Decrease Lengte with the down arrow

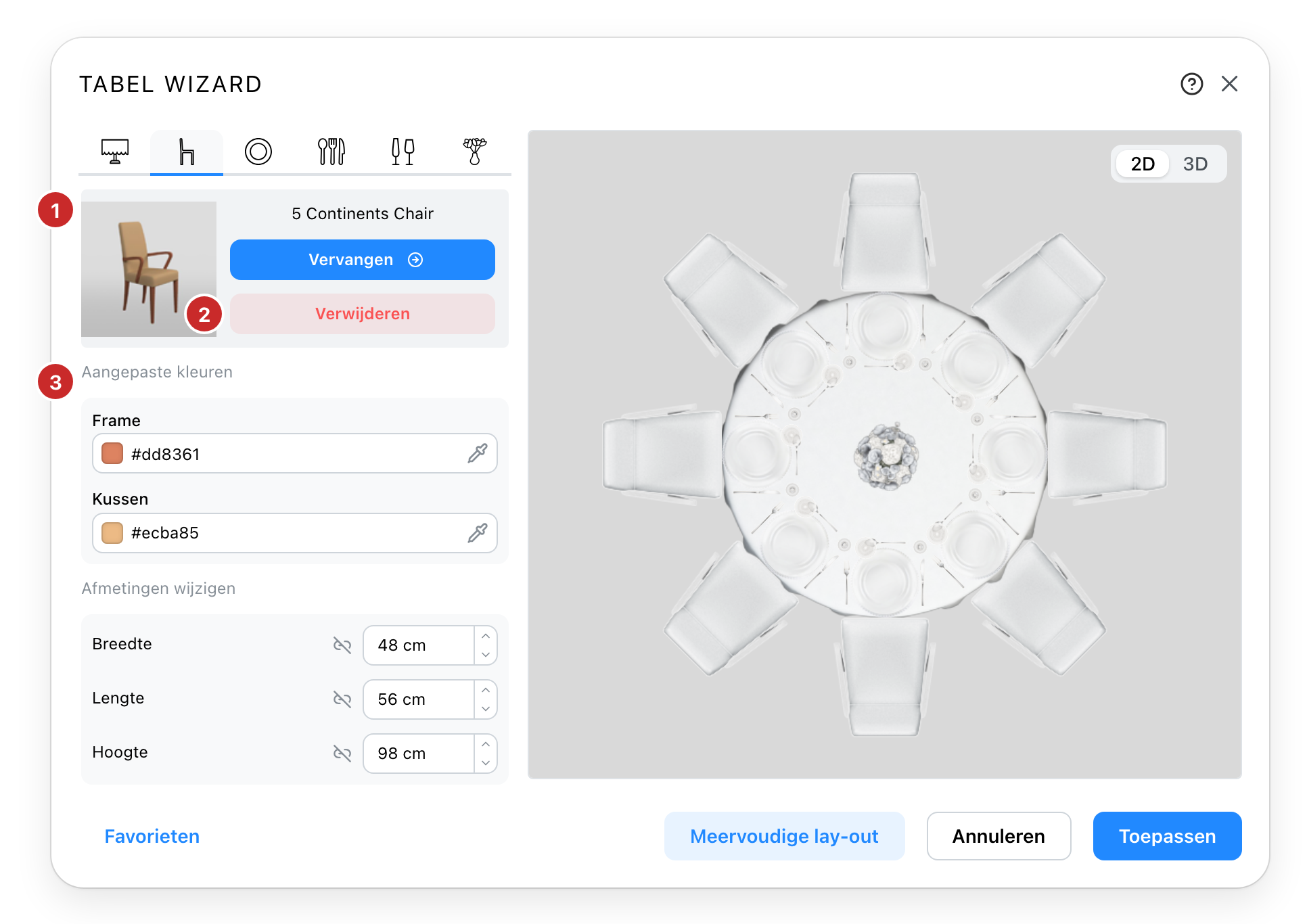point(486,709)
